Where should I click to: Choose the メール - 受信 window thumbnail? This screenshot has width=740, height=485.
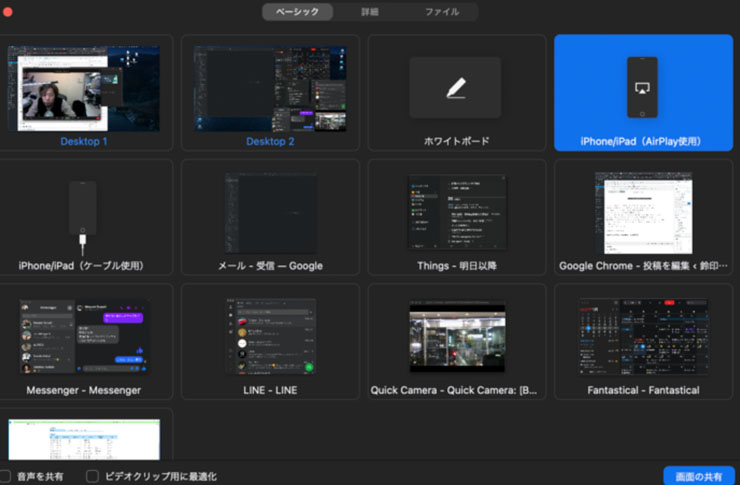tap(270, 212)
